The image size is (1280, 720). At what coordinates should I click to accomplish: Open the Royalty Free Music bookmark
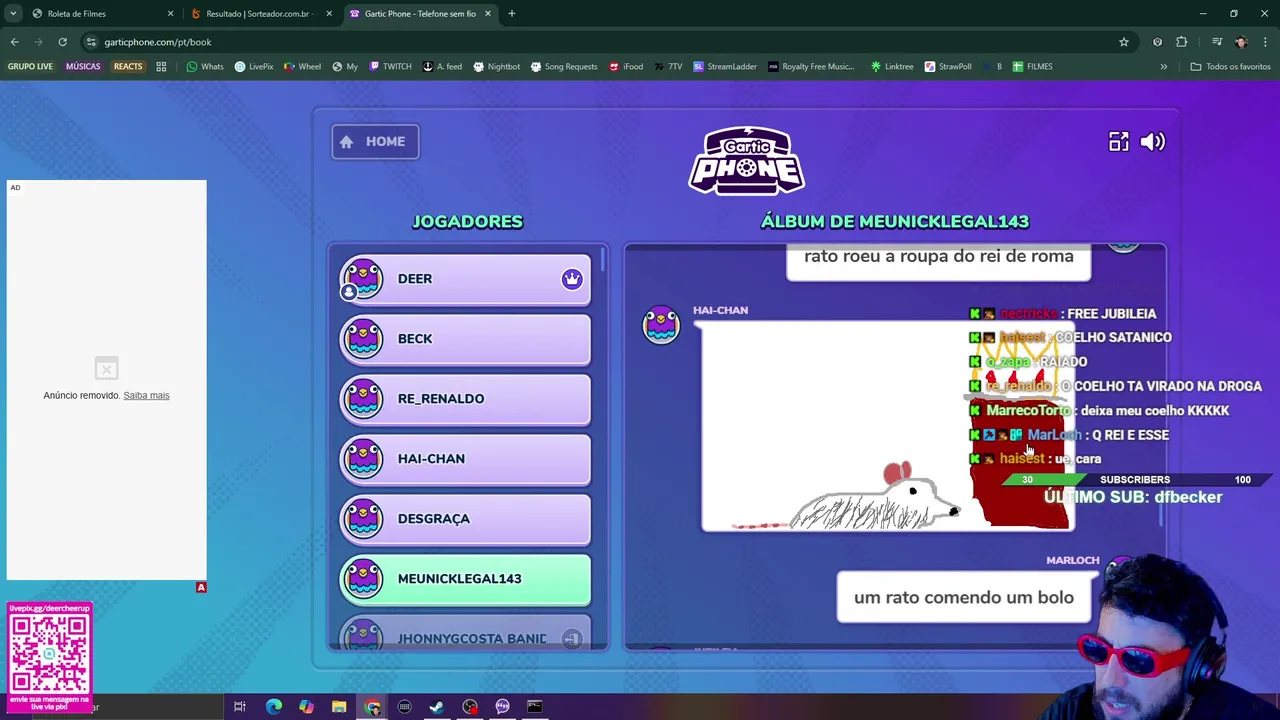[811, 67]
